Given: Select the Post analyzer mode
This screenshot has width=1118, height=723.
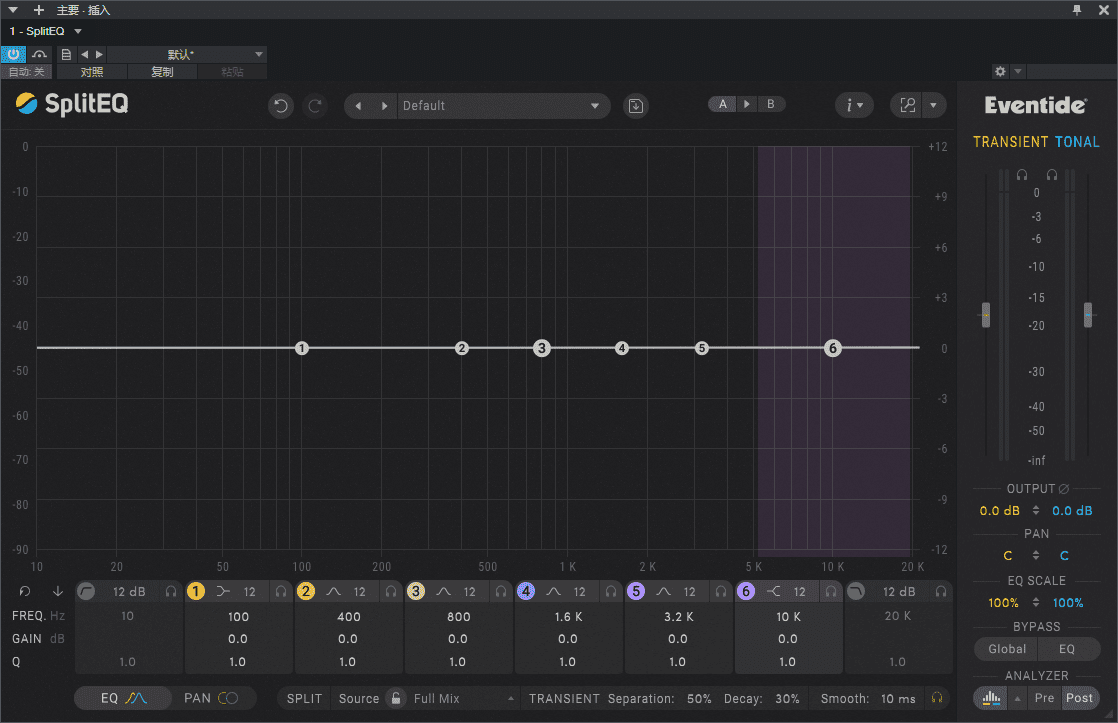Looking at the screenshot, I should click(1079, 698).
